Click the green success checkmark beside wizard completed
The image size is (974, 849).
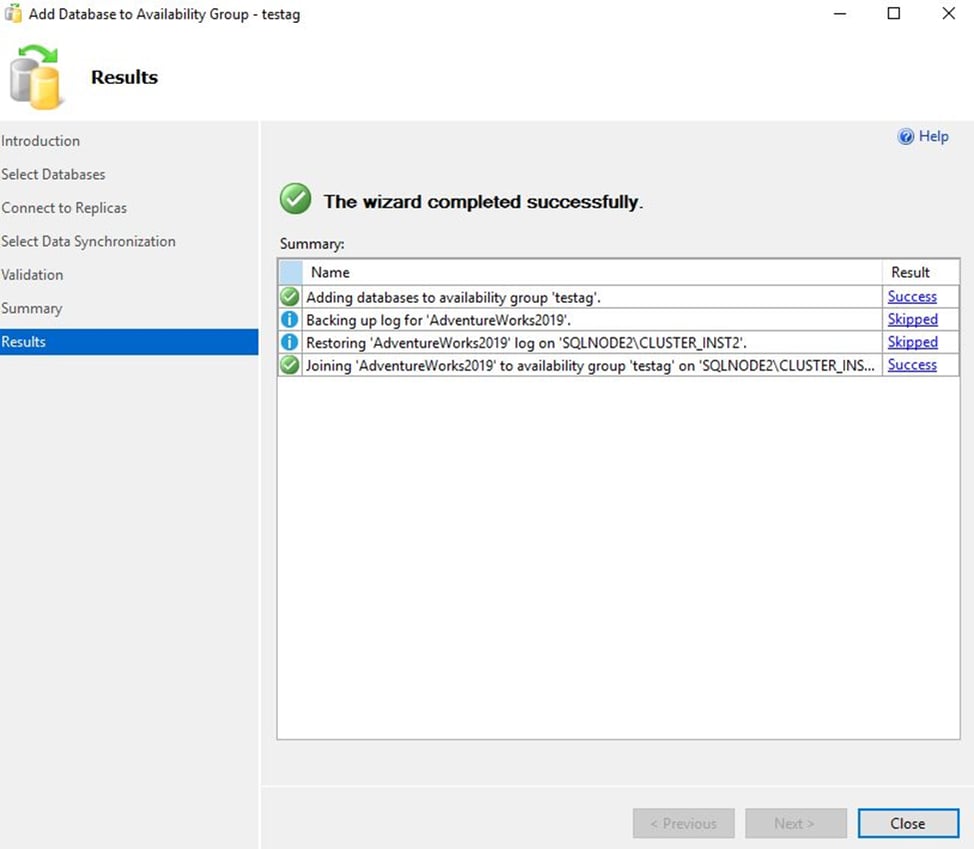(x=295, y=200)
